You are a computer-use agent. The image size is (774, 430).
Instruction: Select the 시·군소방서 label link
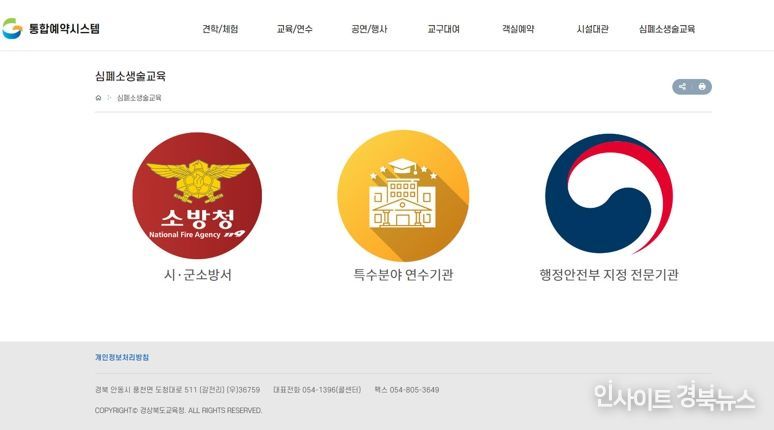click(x=197, y=274)
